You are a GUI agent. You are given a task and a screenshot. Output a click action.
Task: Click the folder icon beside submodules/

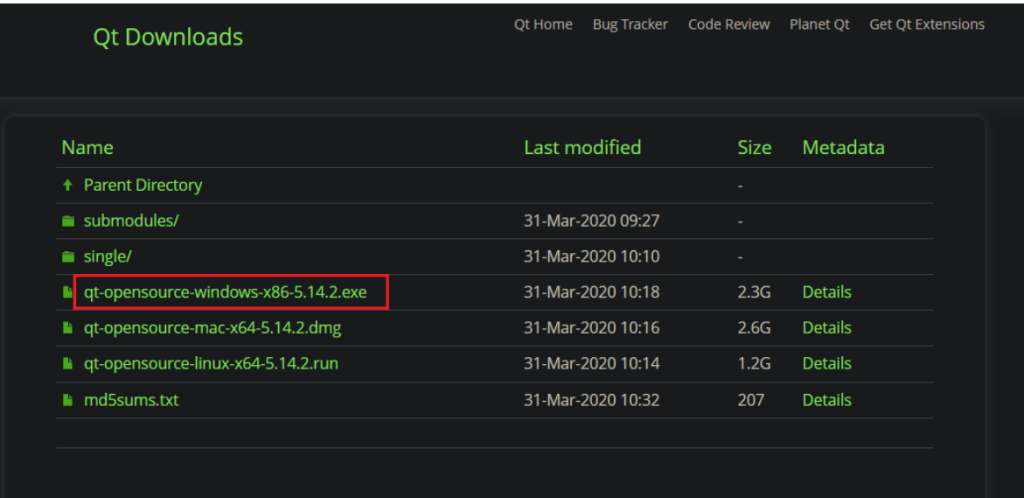tap(68, 221)
